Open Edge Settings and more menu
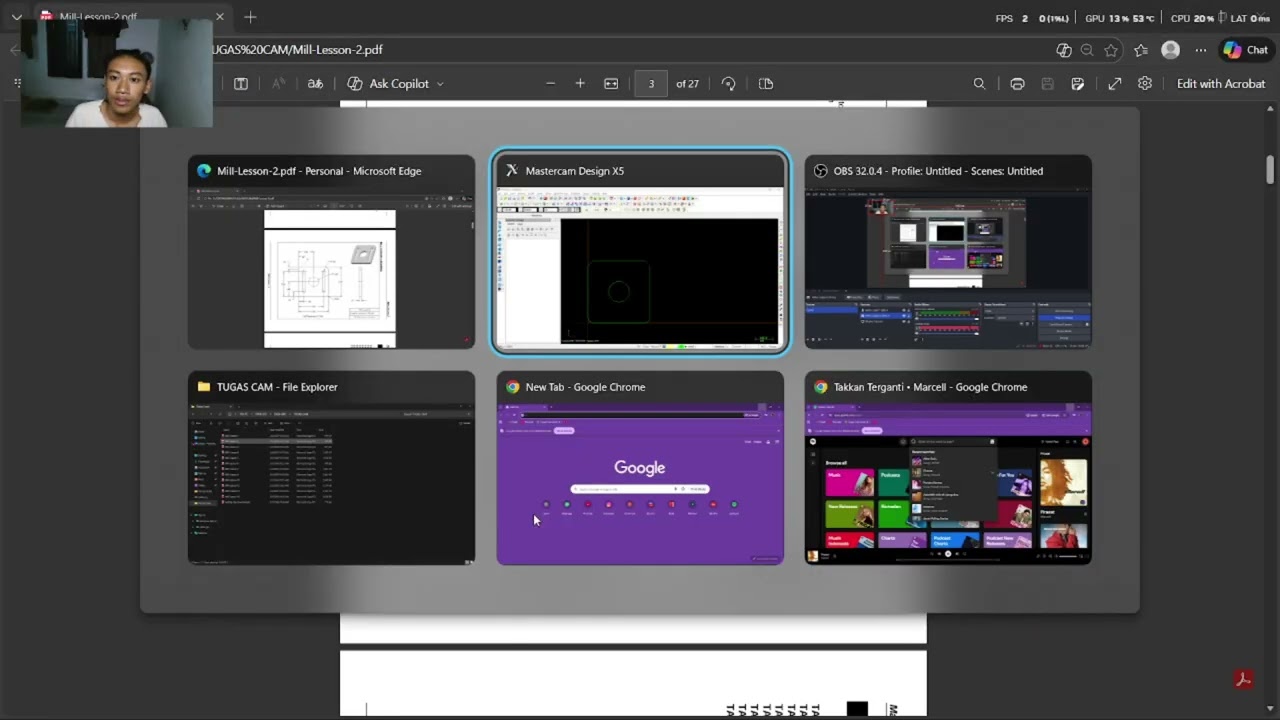Screen dimensions: 1280x720 pos(1201,50)
